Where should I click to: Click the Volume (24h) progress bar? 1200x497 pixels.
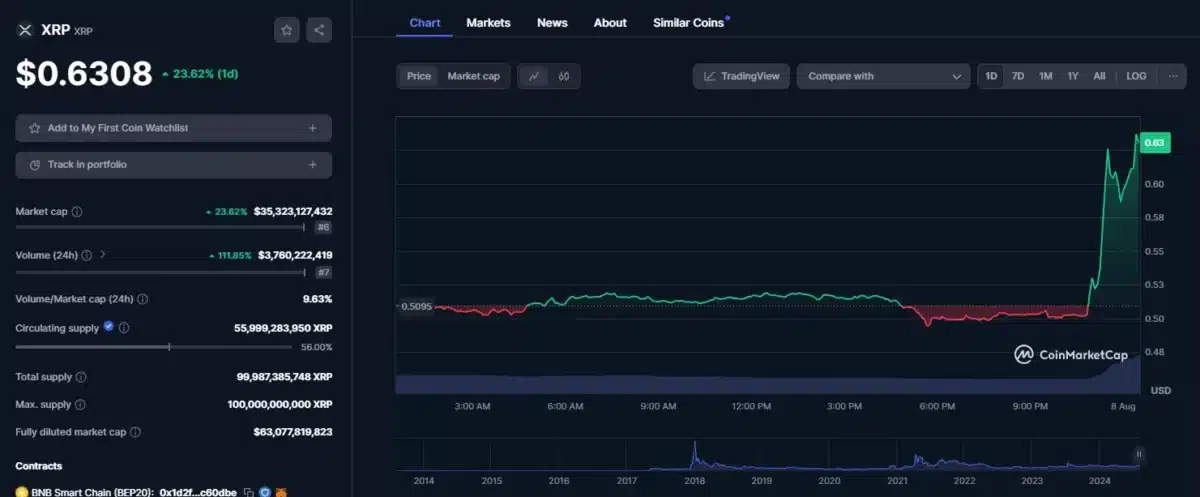click(x=160, y=271)
